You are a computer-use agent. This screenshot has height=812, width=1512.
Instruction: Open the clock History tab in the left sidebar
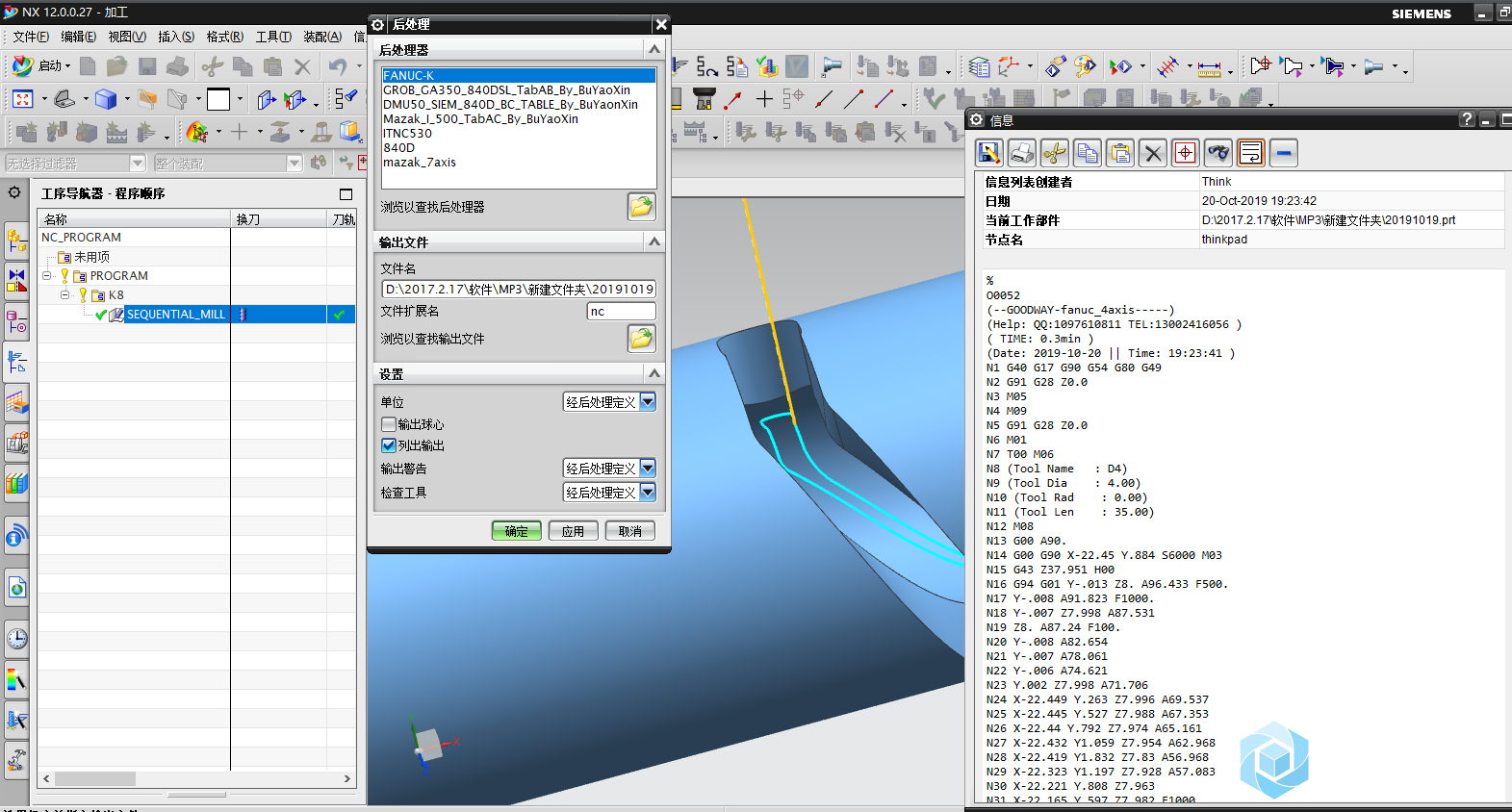point(16,639)
